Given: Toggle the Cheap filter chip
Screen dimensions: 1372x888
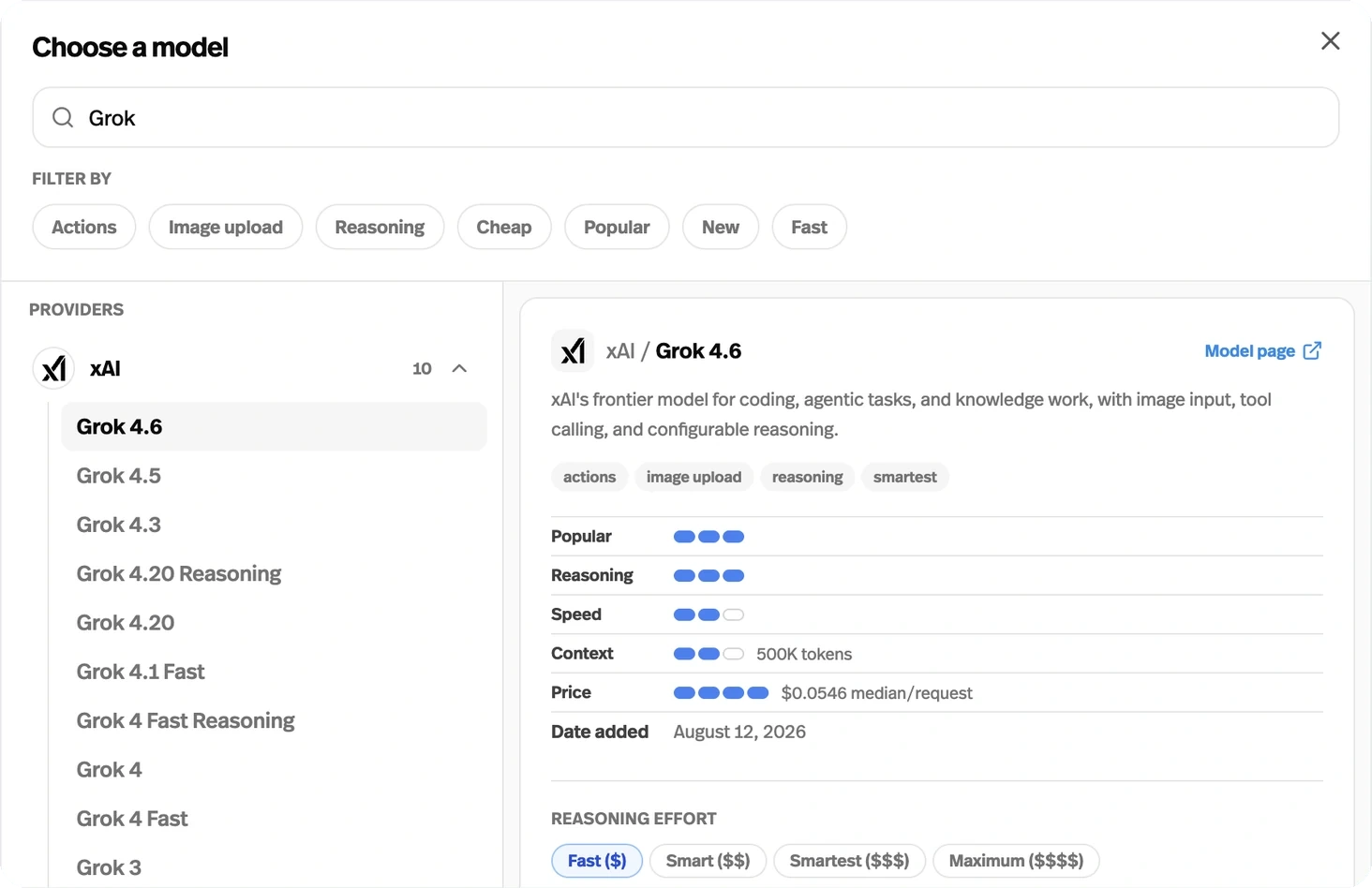Looking at the screenshot, I should (x=504, y=227).
